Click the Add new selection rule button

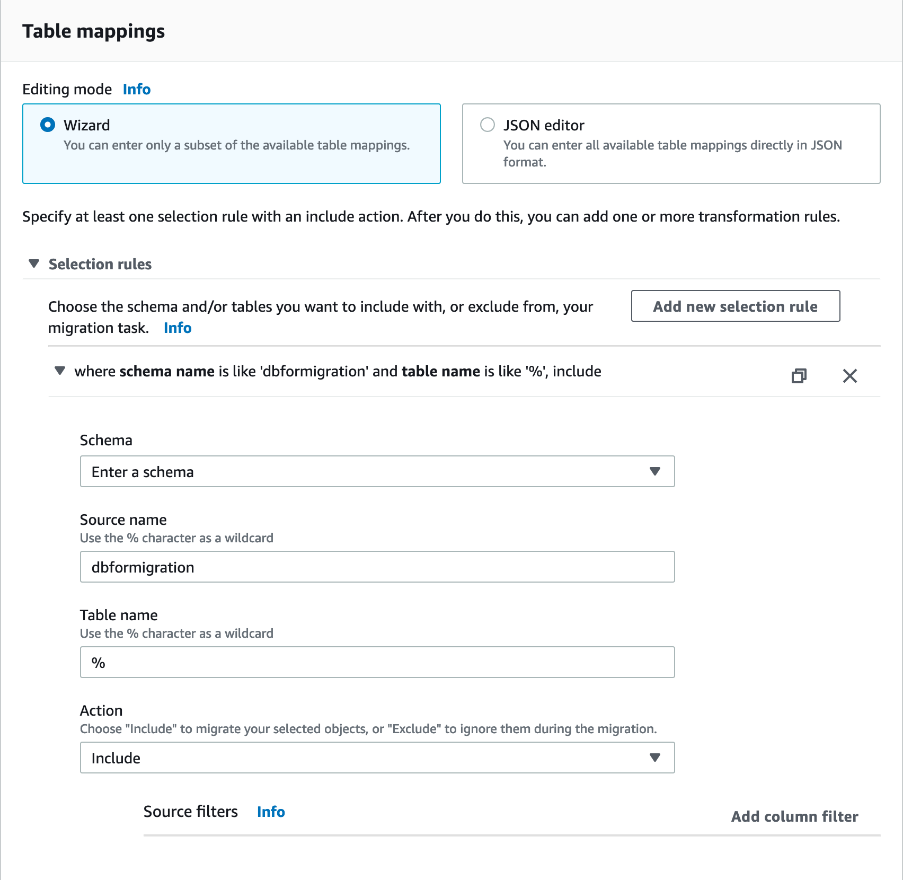pos(735,307)
